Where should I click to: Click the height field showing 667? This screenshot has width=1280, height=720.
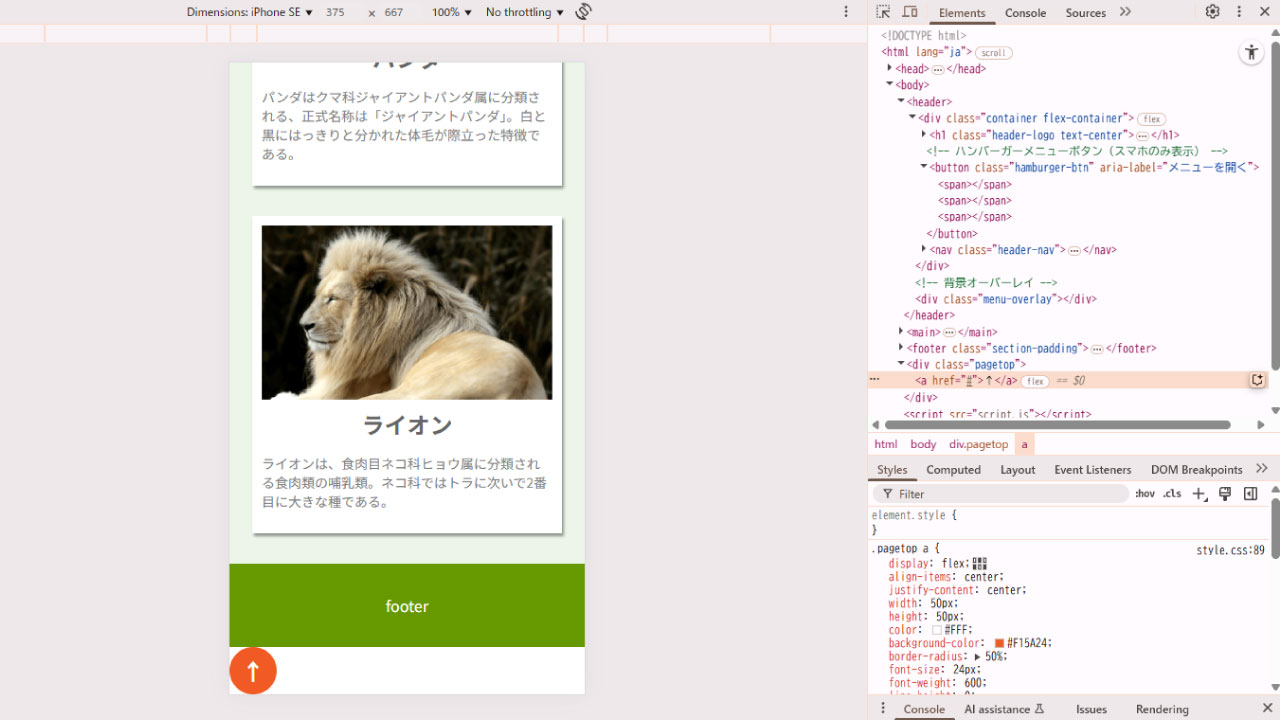tap(394, 12)
